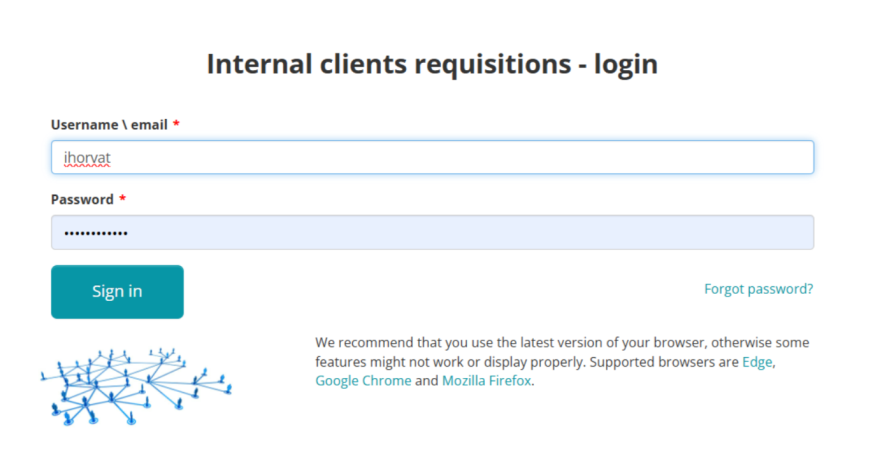
Task: Click the word "login" in the heading
Action: [x=625, y=64]
